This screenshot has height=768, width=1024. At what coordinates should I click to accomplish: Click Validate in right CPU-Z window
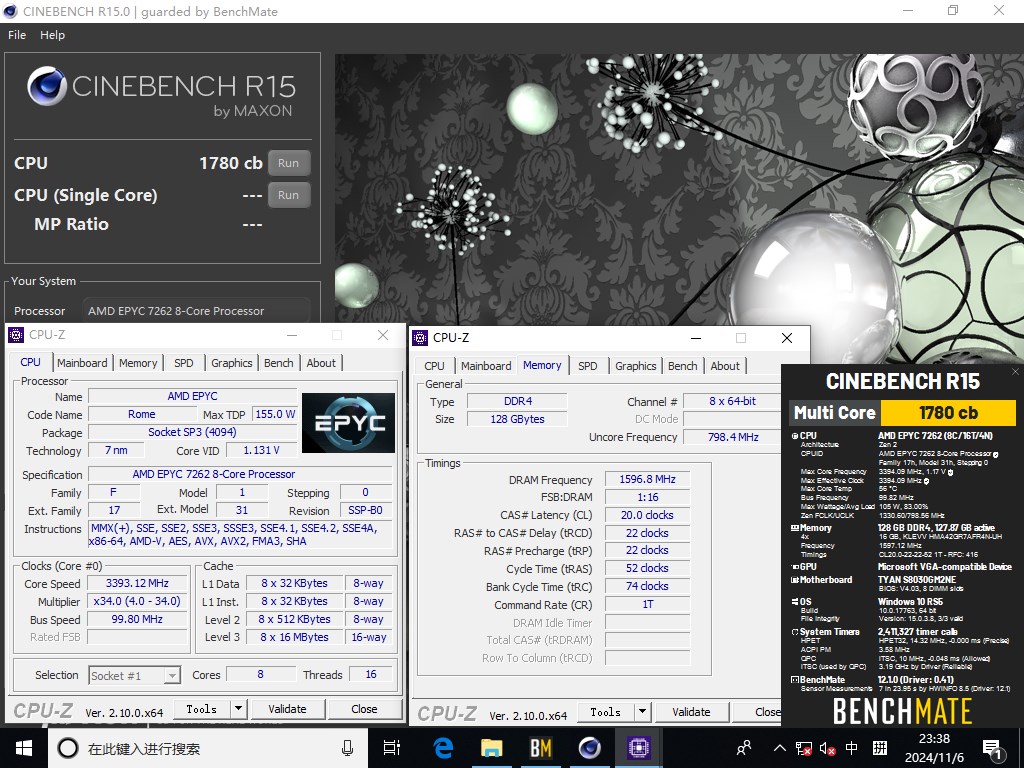click(691, 712)
